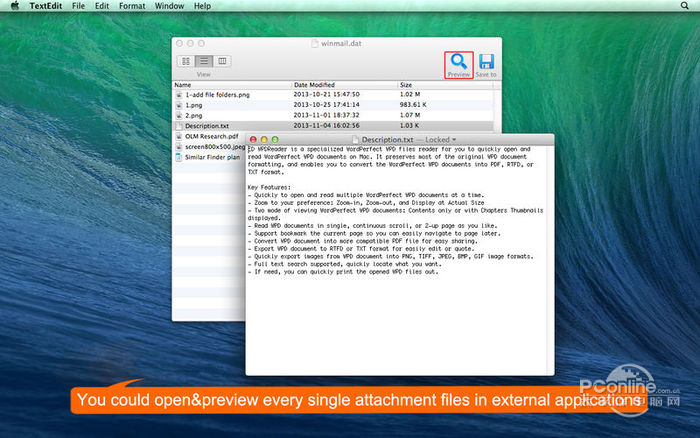
Task: Select the Similar Finder plan file
Action: click(x=212, y=157)
